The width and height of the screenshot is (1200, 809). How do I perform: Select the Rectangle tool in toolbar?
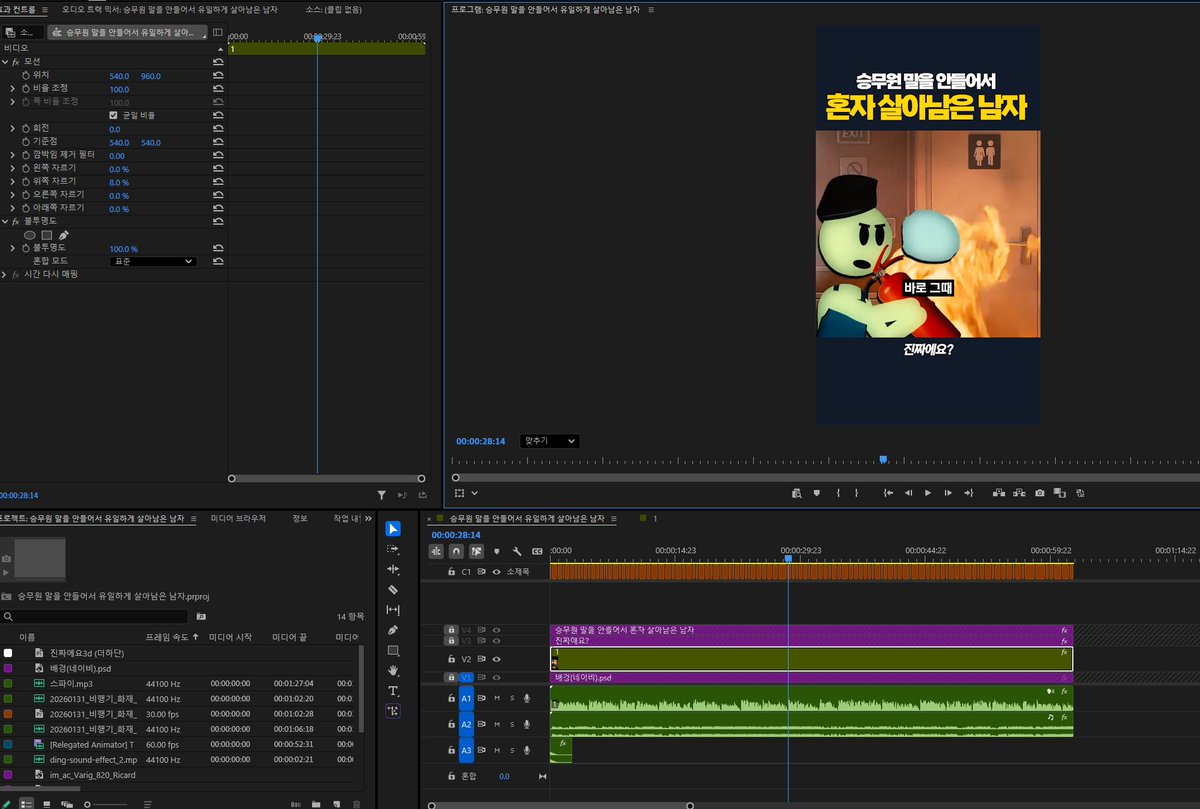click(x=393, y=650)
